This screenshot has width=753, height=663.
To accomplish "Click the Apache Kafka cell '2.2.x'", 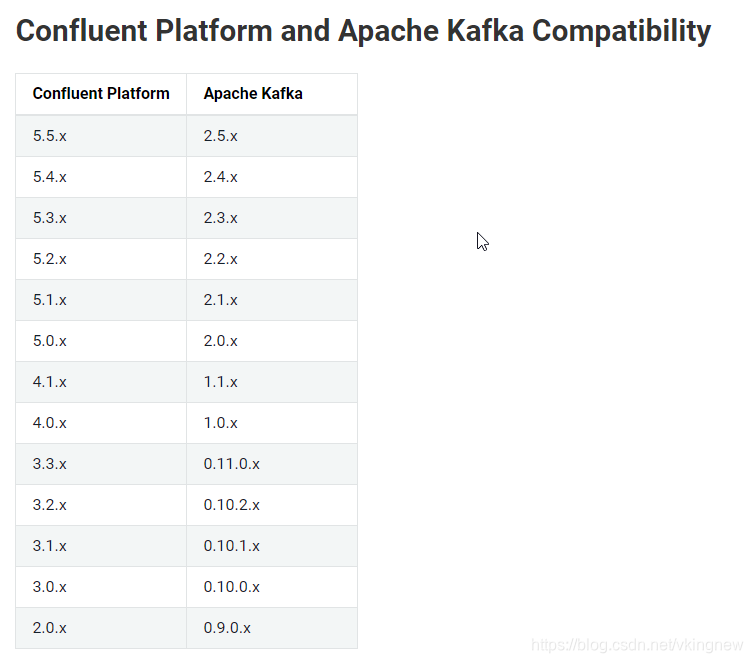I will tap(272, 259).
